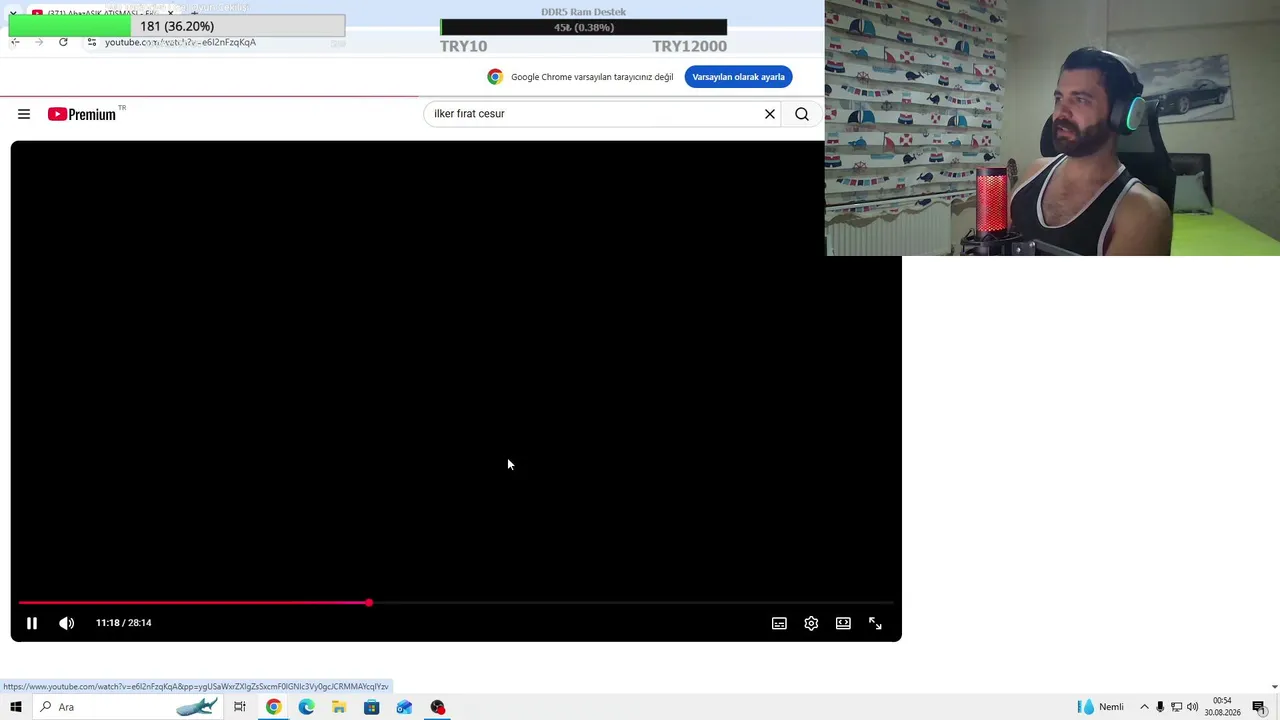Open the red-and-black taskbar app
The width and height of the screenshot is (1280, 720).
(437, 707)
